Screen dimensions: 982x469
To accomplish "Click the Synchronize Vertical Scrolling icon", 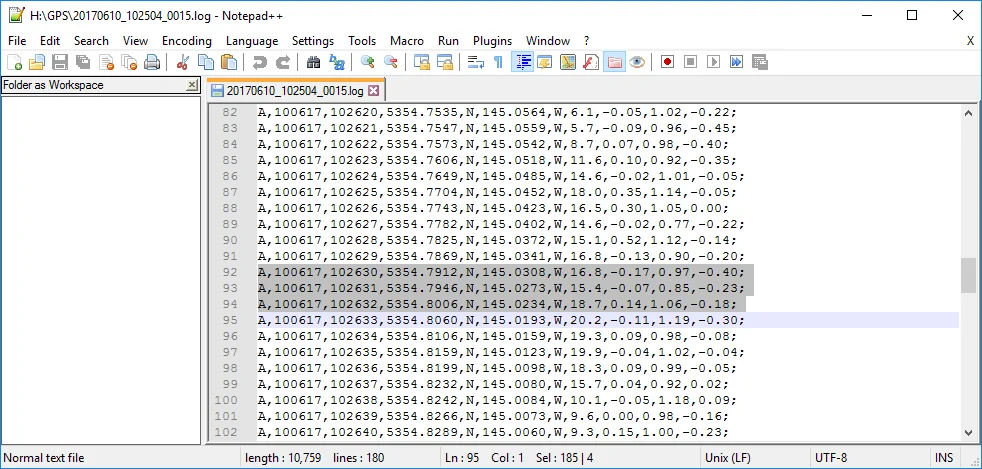I will coord(421,62).
